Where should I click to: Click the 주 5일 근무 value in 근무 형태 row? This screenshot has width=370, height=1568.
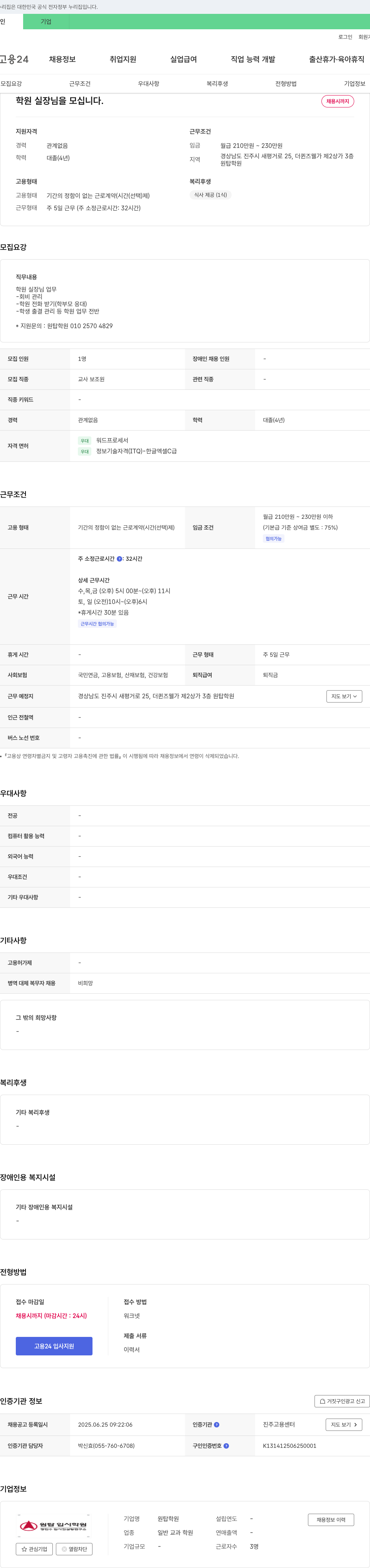[276, 654]
